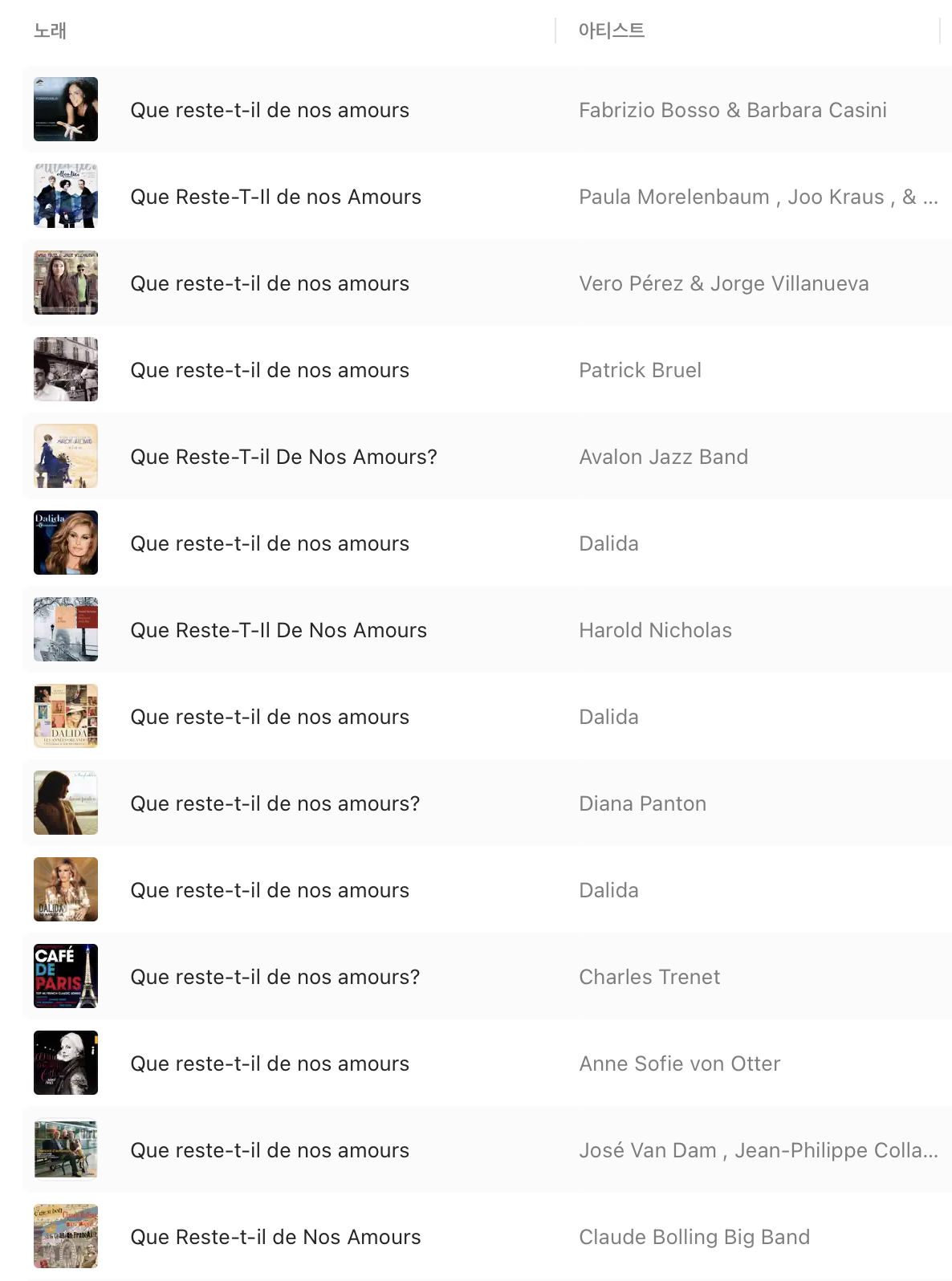The width and height of the screenshot is (952, 1281).
Task: Open artist José Van Dam, Jean-Philippe Colla...
Action: coord(758,1150)
